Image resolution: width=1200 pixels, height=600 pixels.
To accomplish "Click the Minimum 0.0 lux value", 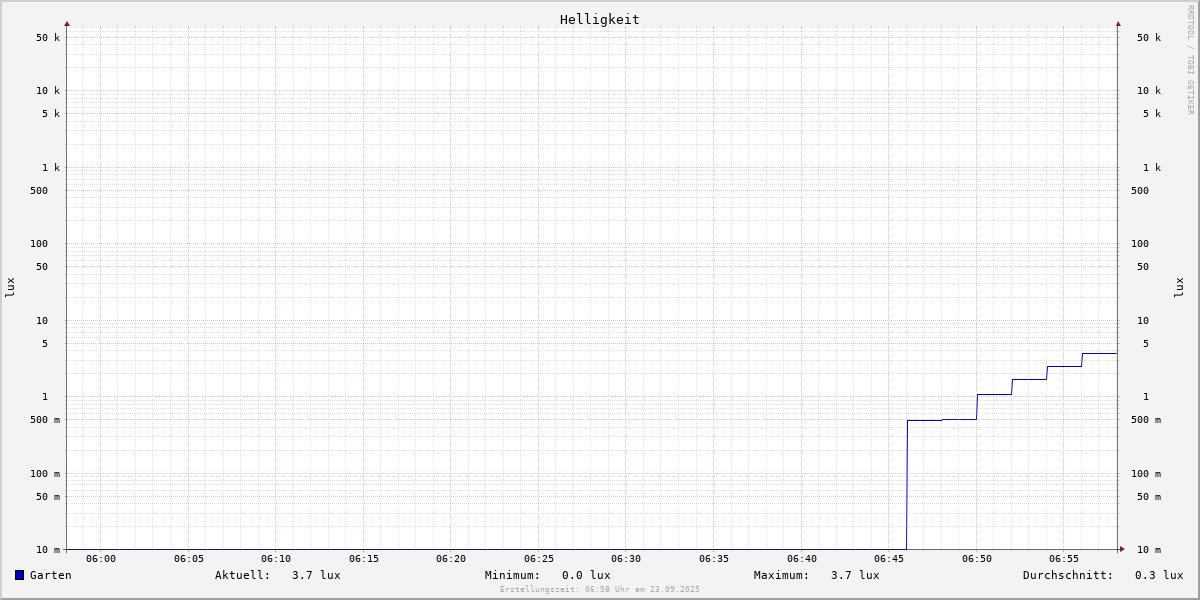I will pos(585,575).
